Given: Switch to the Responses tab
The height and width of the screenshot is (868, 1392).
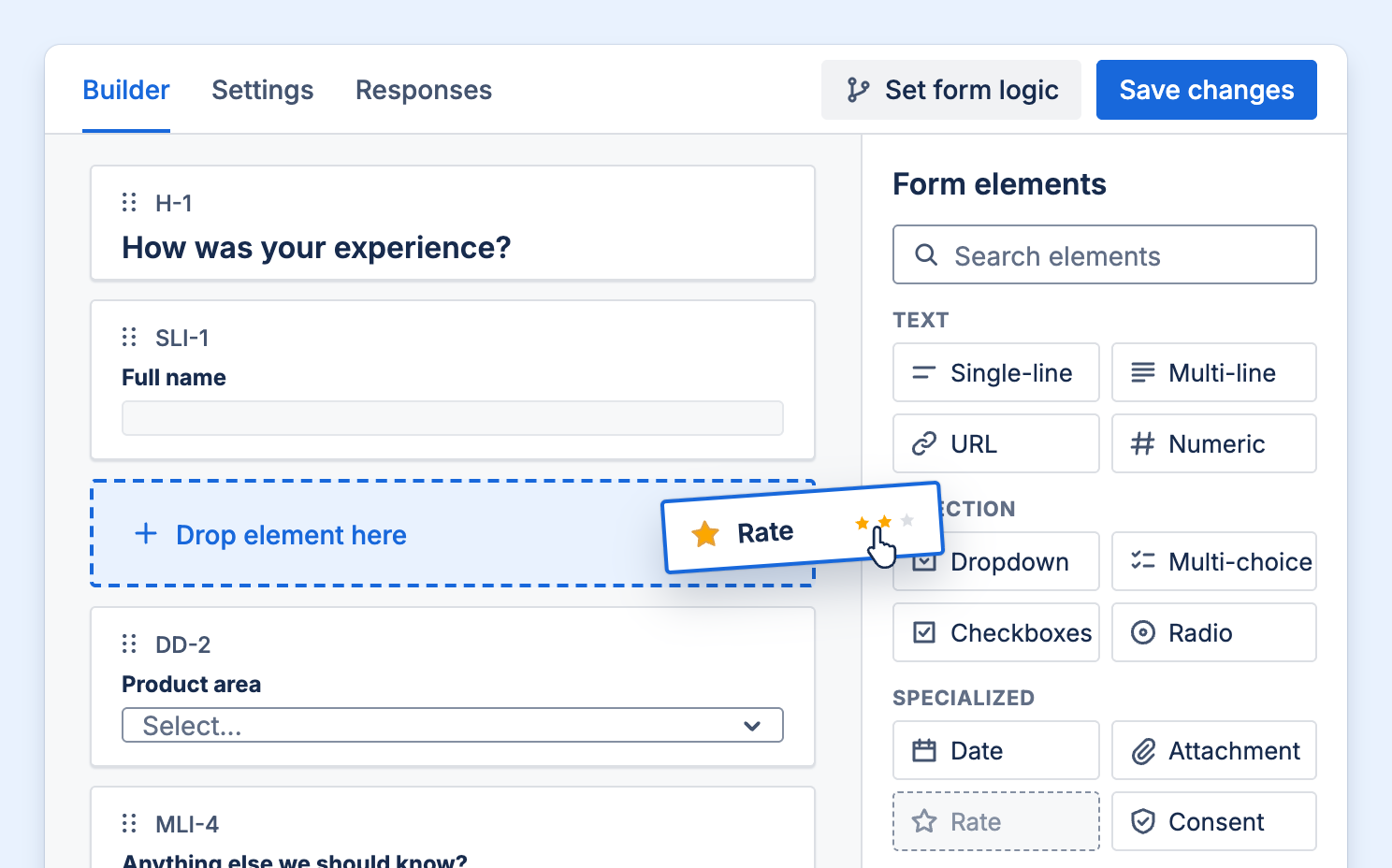Looking at the screenshot, I should pos(424,90).
